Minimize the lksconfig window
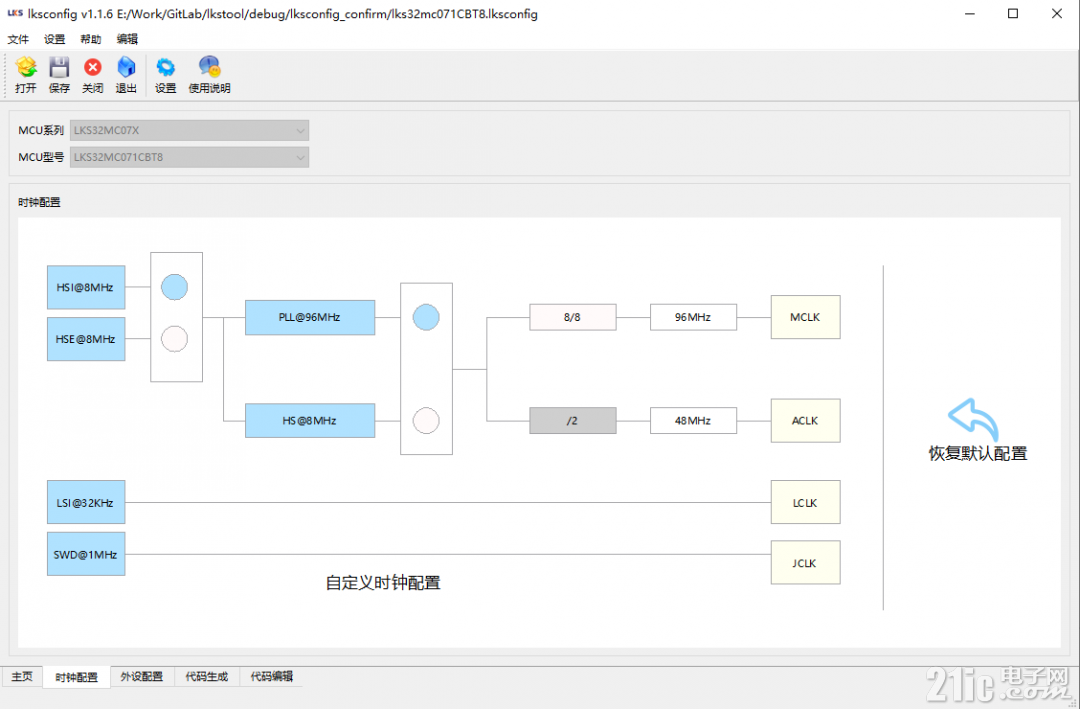 [969, 14]
